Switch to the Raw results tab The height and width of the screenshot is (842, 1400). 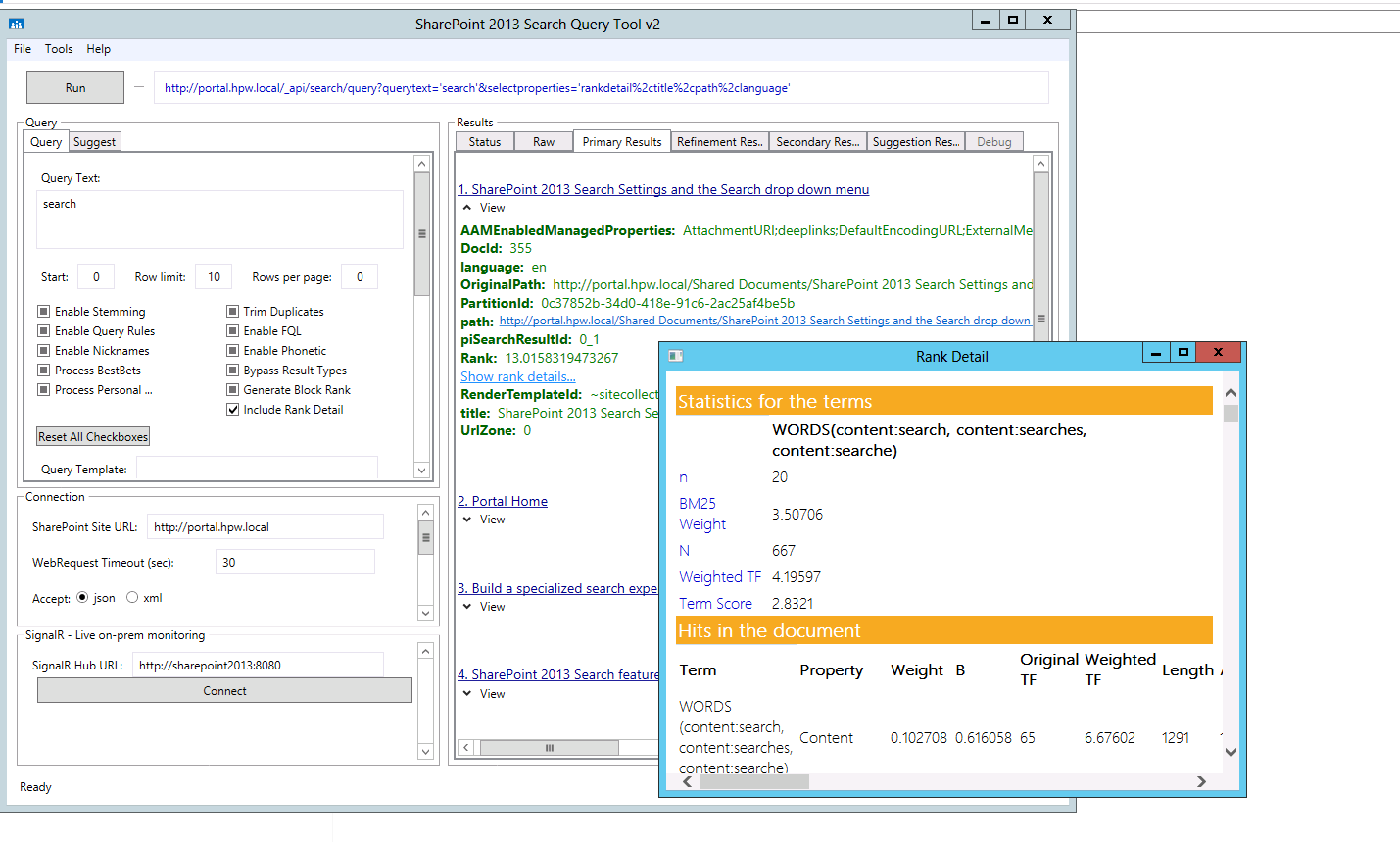tap(543, 141)
